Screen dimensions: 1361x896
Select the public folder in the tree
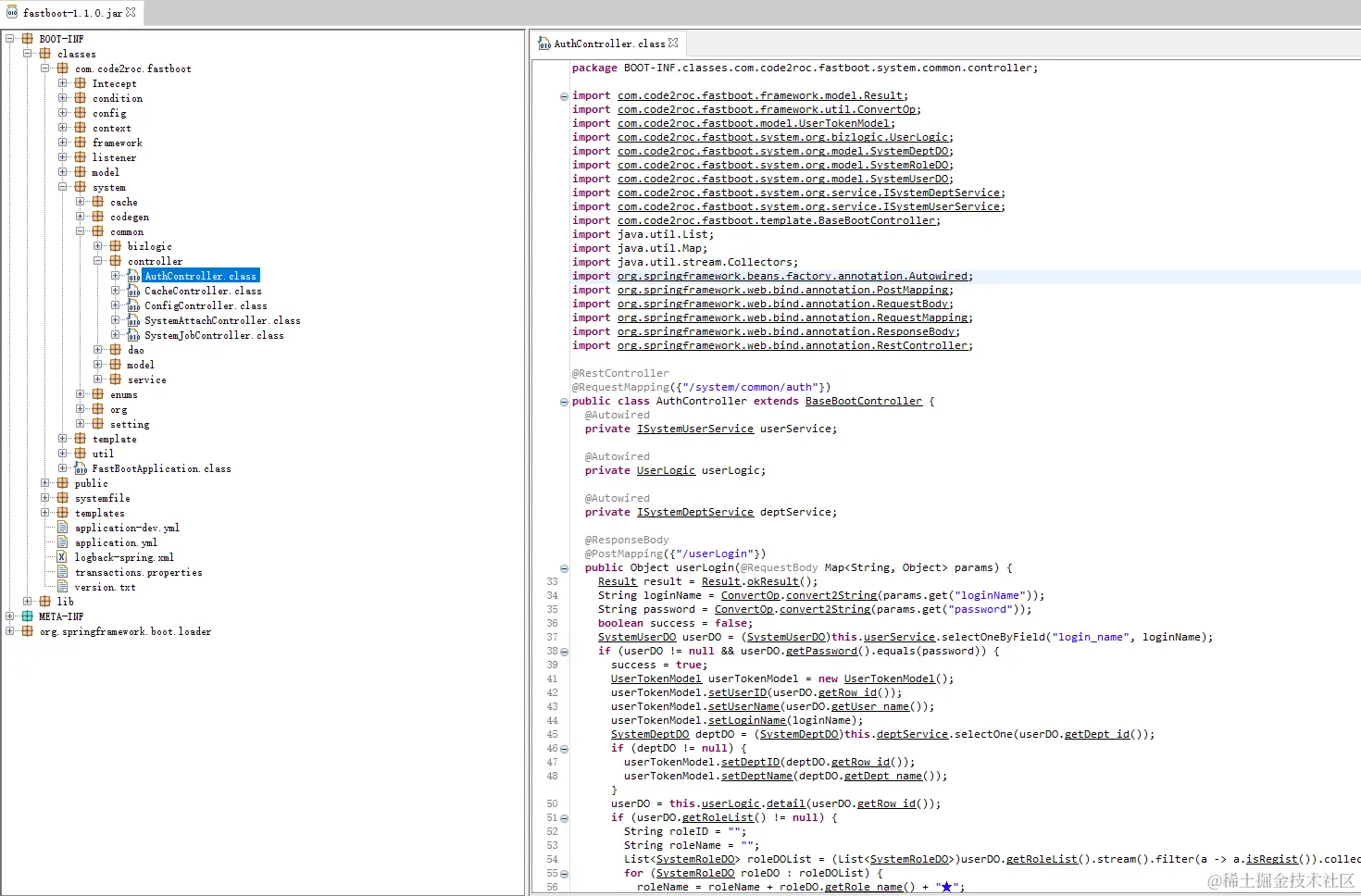[92, 483]
